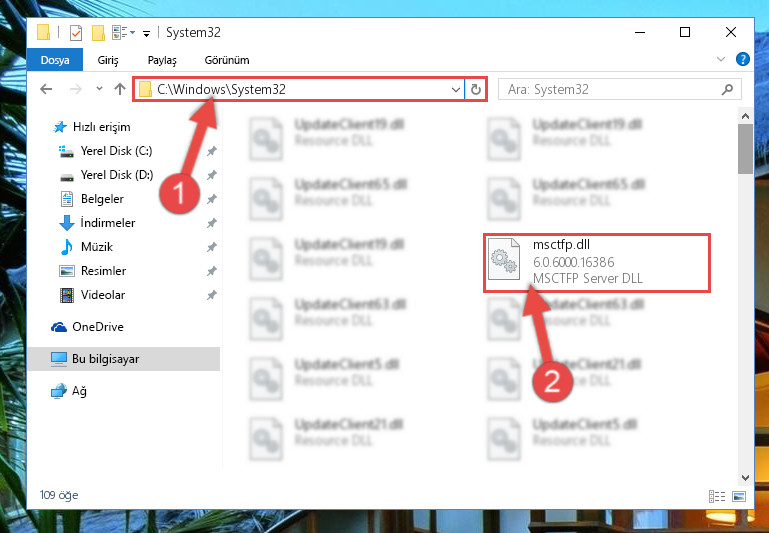Click pin icon beside Resimler
The height and width of the screenshot is (533, 769).
(211, 271)
